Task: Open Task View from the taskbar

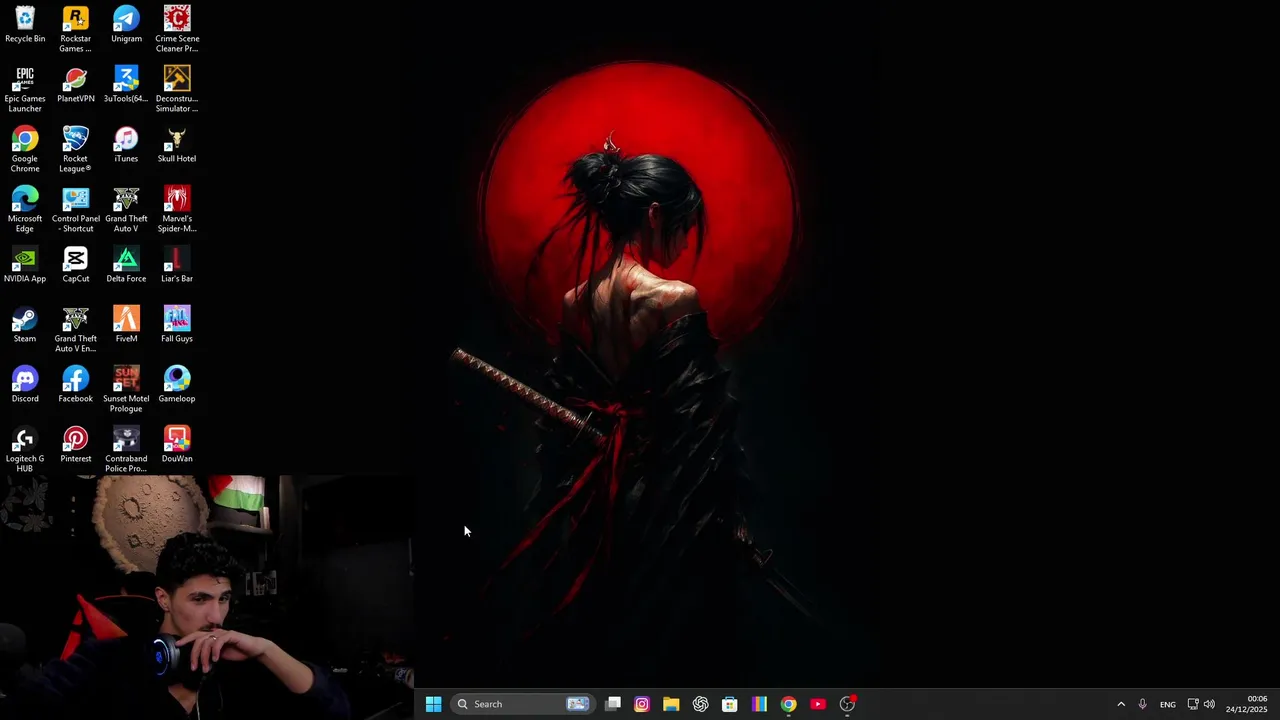Action: pyautogui.click(x=613, y=704)
